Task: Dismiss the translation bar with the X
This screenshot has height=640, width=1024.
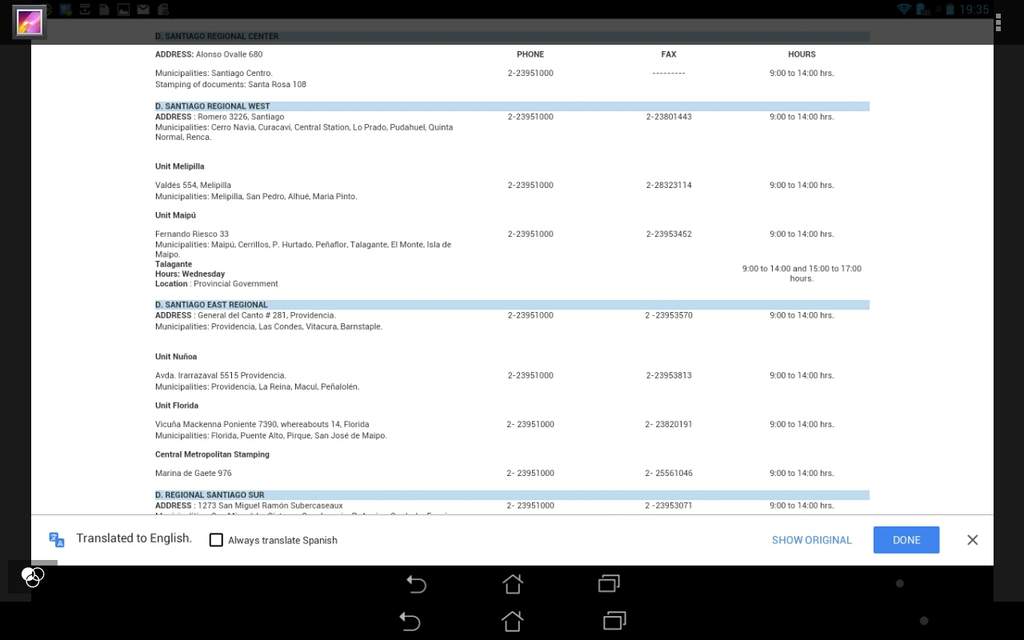Action: pyautogui.click(x=972, y=540)
